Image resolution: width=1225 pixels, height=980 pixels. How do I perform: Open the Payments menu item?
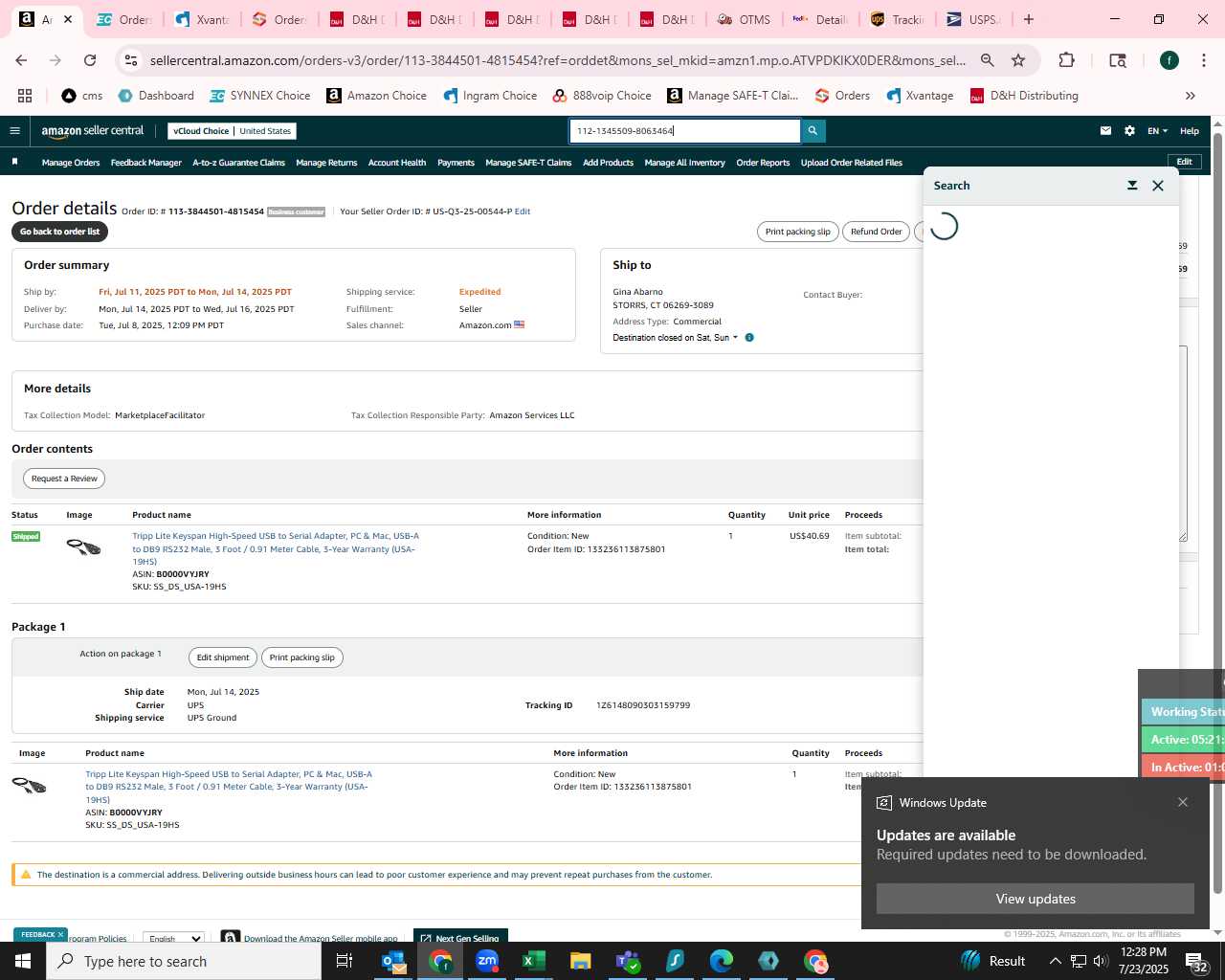click(456, 163)
